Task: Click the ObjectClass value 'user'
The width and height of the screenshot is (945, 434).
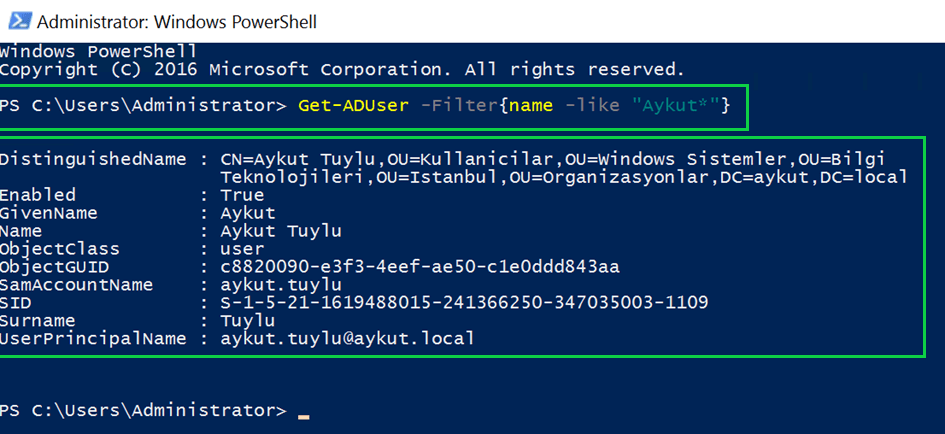Action: click(242, 249)
